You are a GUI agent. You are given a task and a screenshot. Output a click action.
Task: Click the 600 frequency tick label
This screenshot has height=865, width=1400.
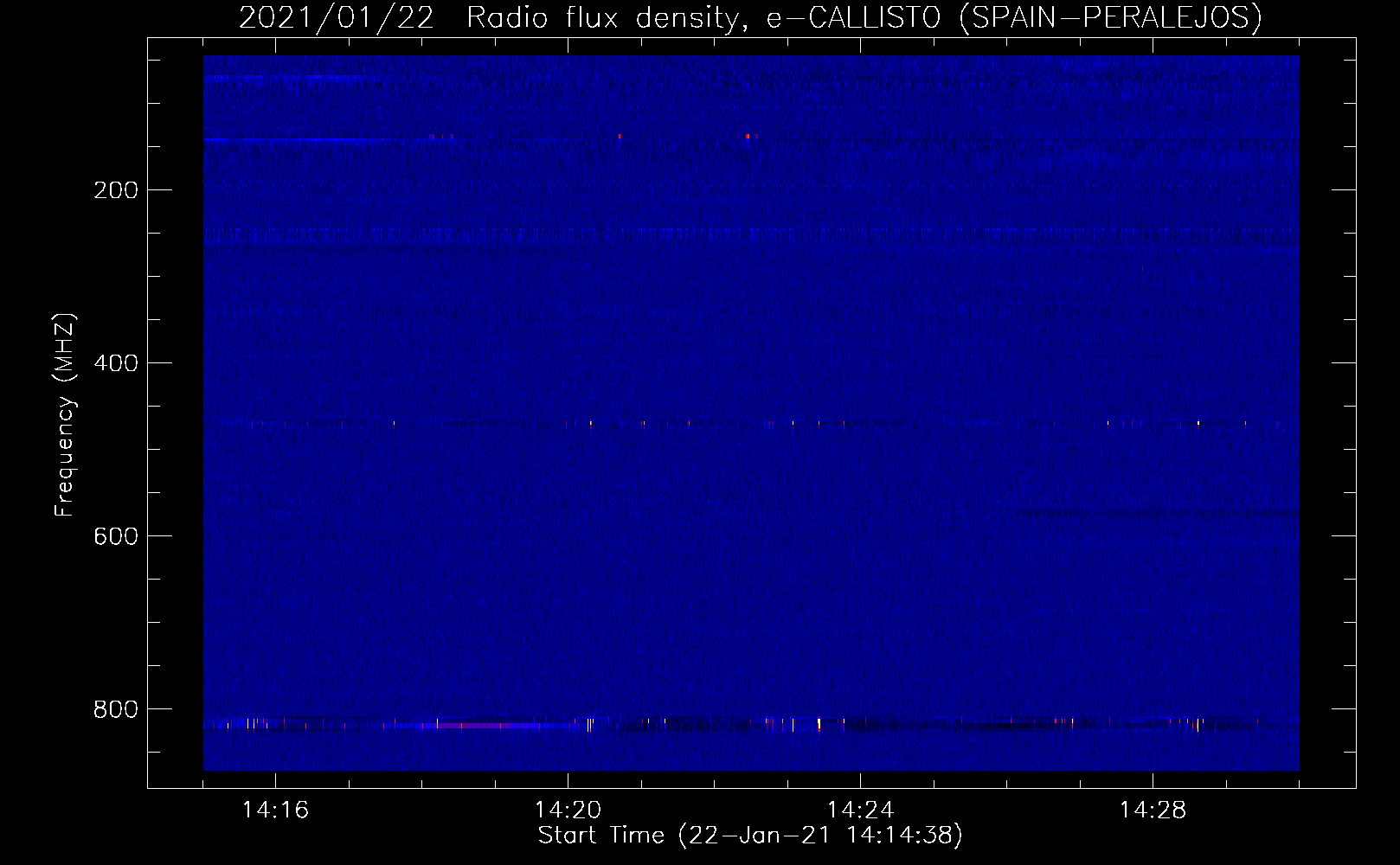click(x=116, y=536)
